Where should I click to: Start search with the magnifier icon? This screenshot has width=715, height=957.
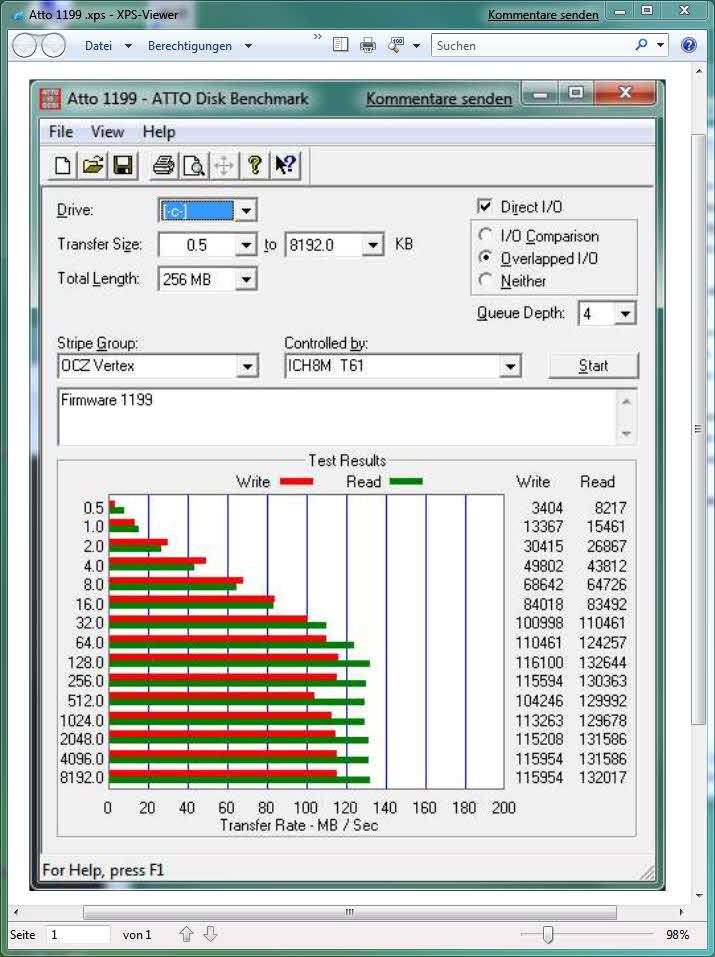pos(641,45)
